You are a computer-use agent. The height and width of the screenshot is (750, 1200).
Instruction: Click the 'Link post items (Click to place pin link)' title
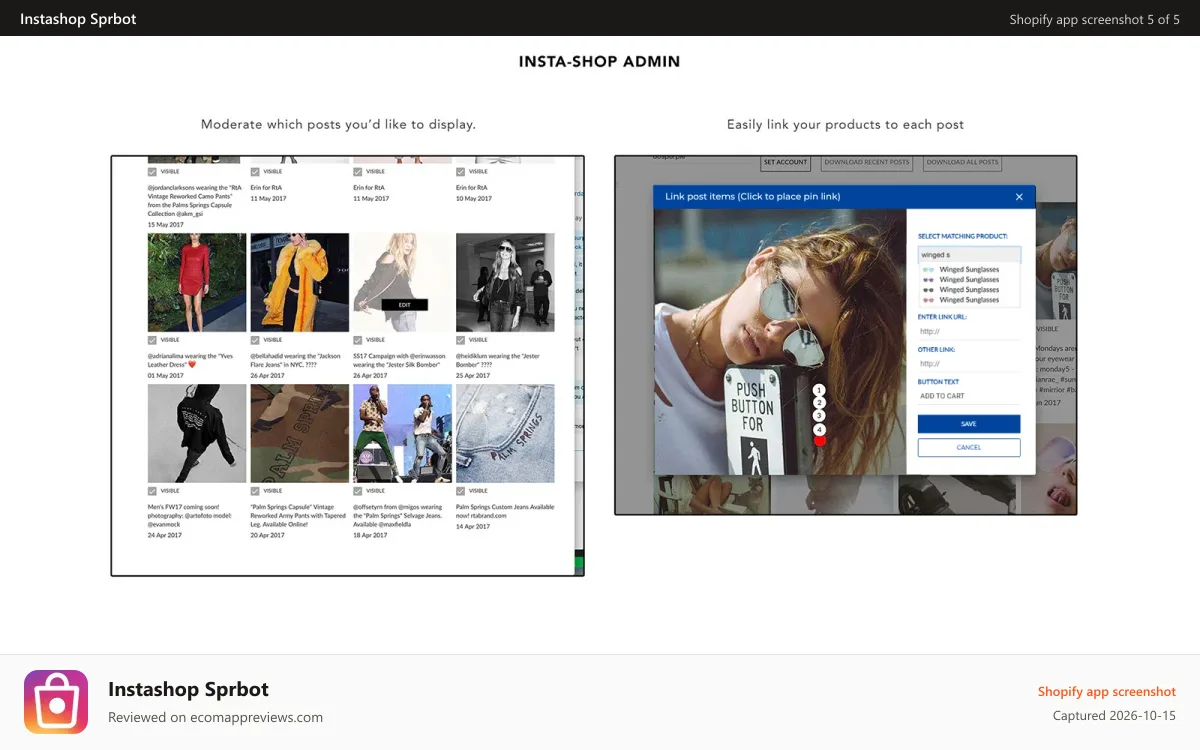[x=752, y=197]
